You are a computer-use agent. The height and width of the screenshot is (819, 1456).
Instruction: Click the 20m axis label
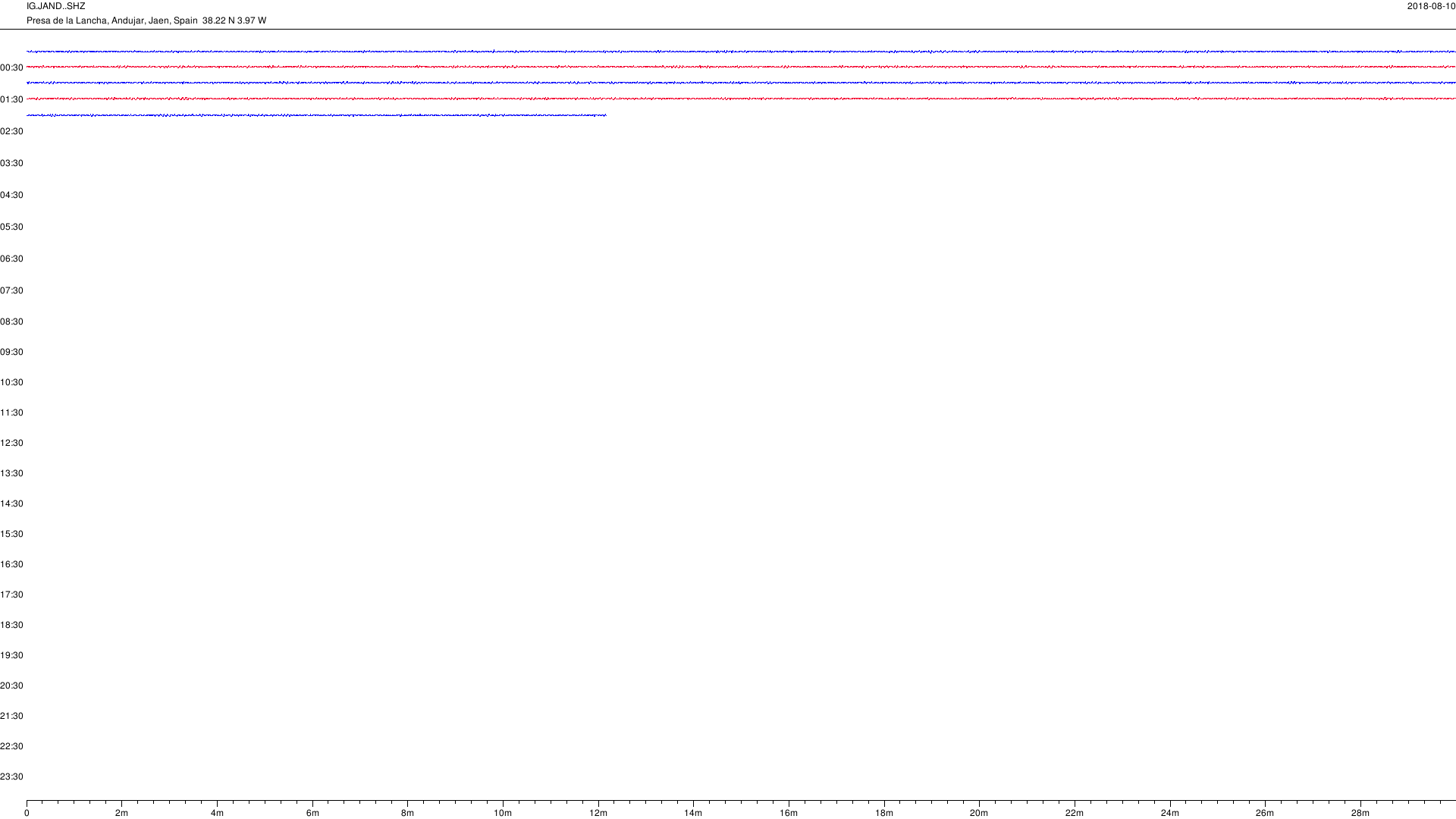tap(979, 813)
